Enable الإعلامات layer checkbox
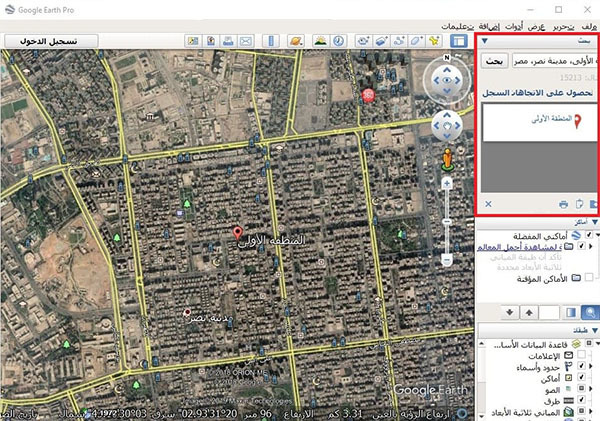 tap(581, 354)
